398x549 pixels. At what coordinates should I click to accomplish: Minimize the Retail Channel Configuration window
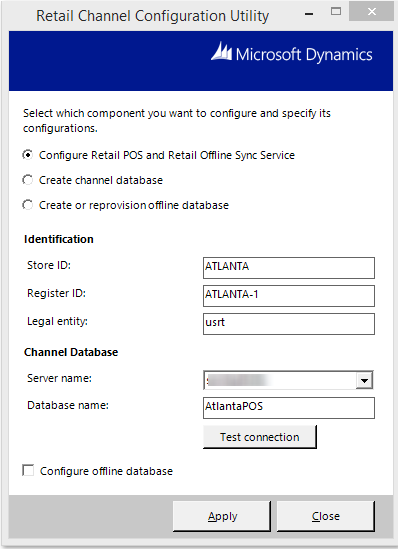(309, 14)
